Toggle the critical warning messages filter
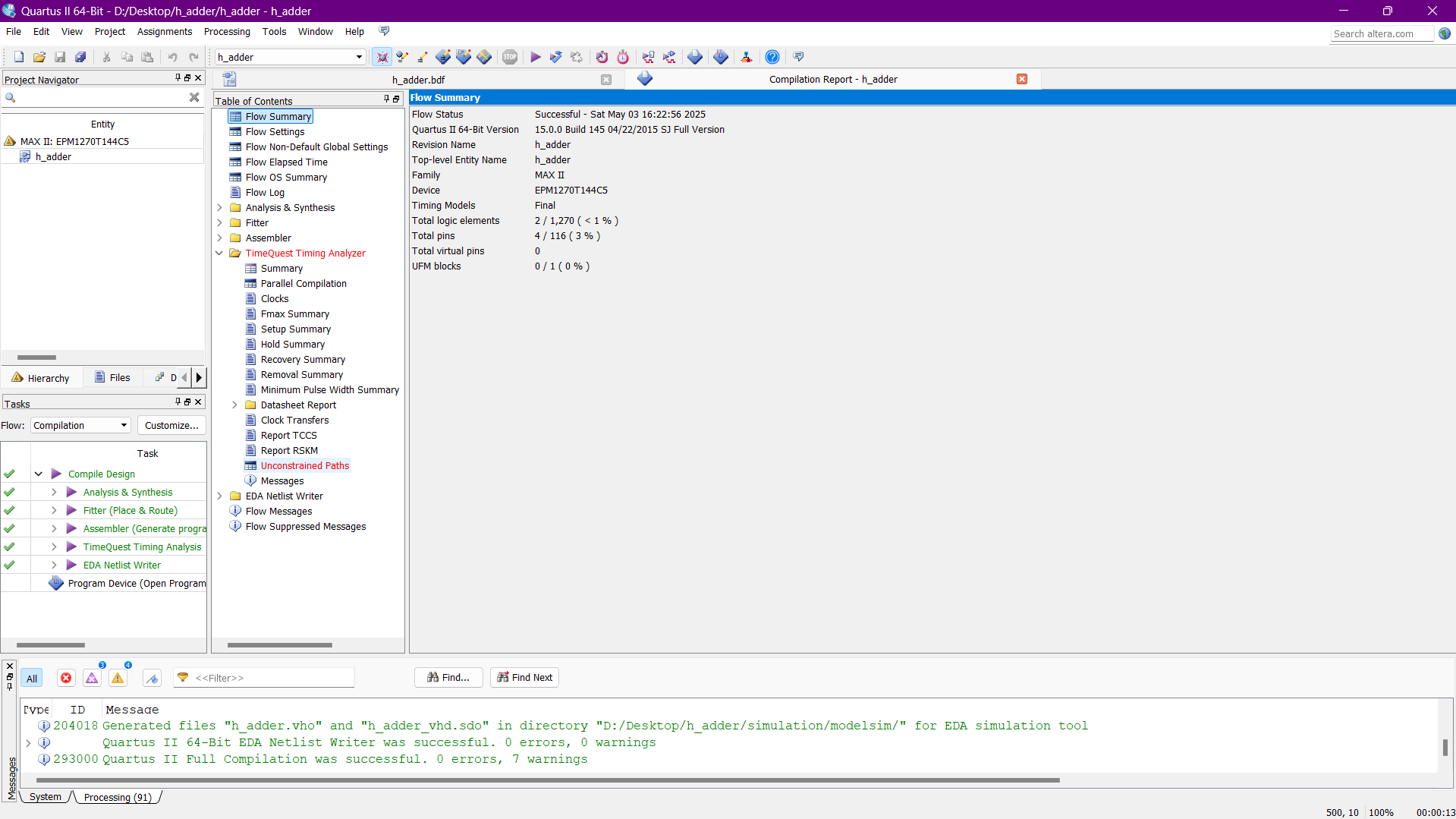Image resolution: width=1456 pixels, height=819 pixels. pos(92,678)
